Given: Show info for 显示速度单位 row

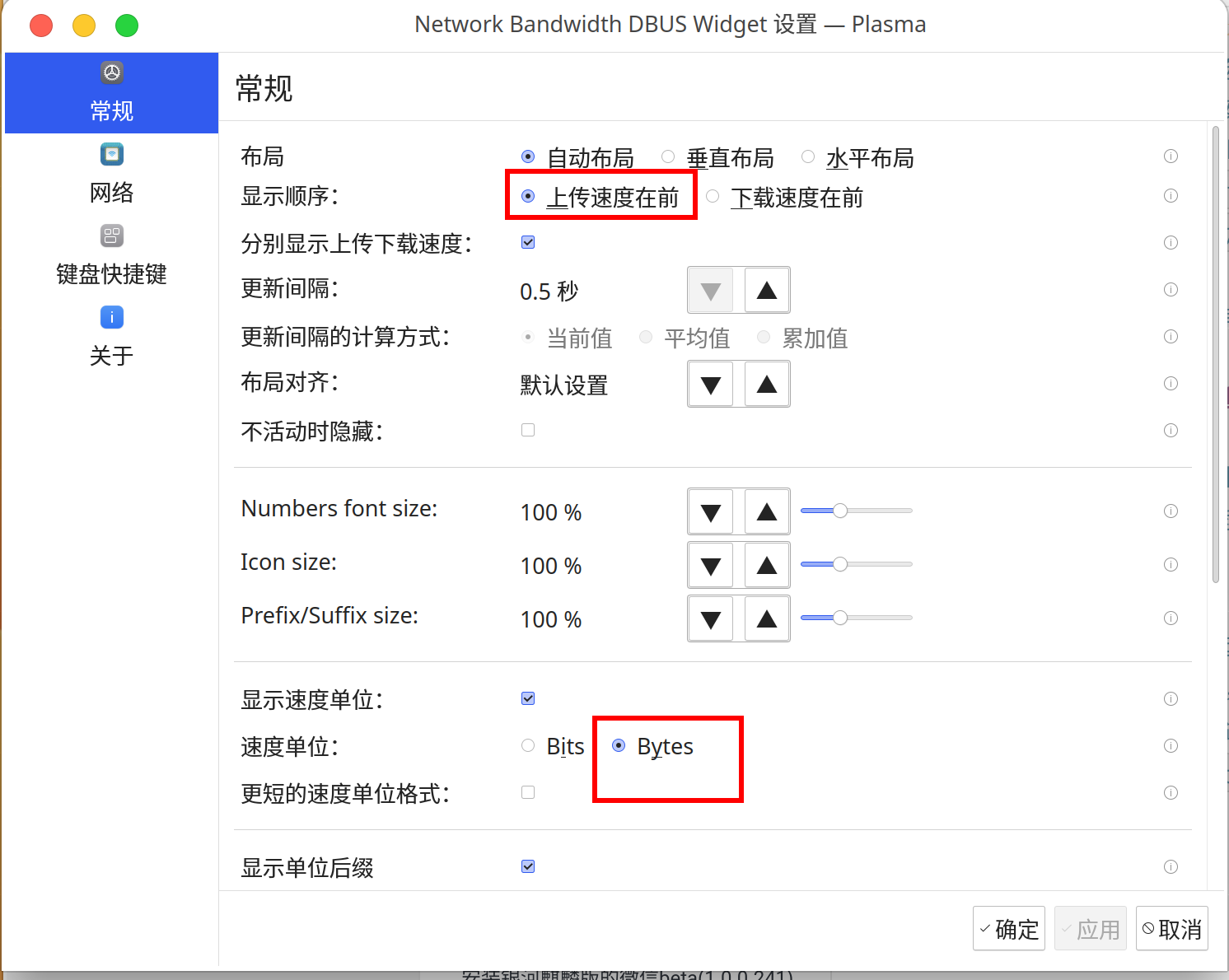Looking at the screenshot, I should [1171, 699].
